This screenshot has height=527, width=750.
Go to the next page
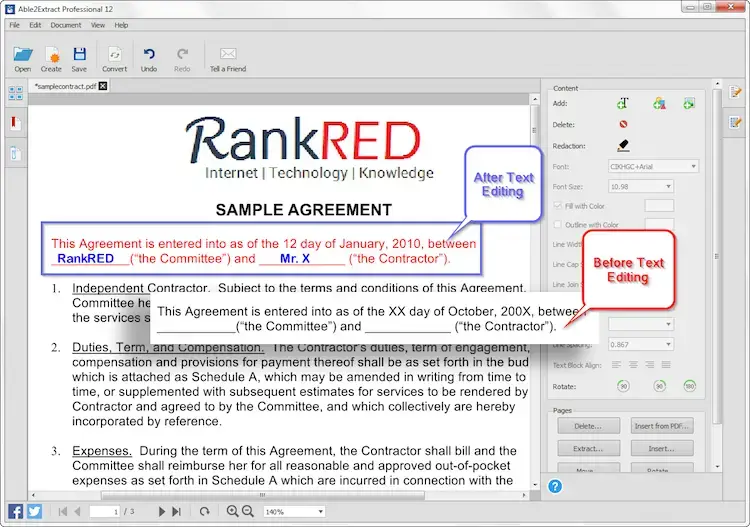[162, 512]
